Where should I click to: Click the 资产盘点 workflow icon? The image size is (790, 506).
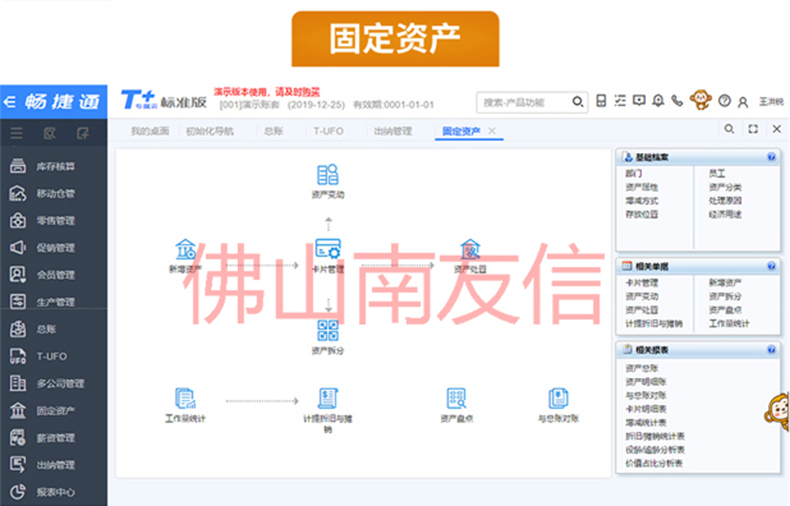pos(456,398)
